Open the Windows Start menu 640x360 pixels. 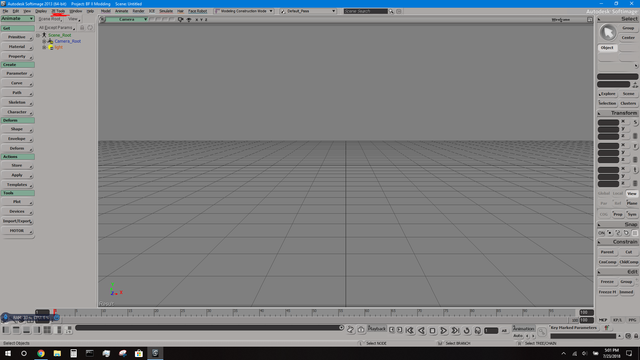tap(8, 353)
